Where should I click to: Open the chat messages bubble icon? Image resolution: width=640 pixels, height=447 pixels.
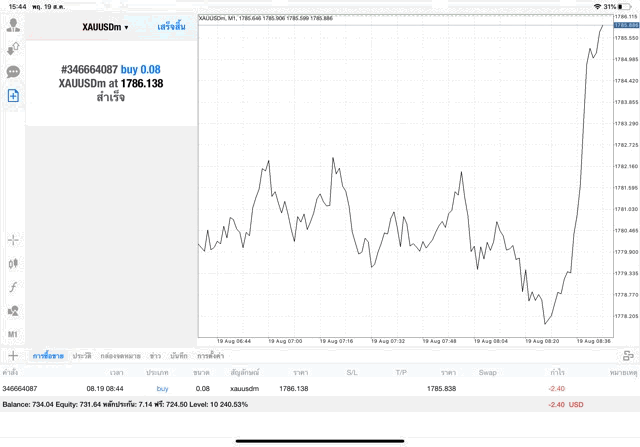click(x=14, y=72)
